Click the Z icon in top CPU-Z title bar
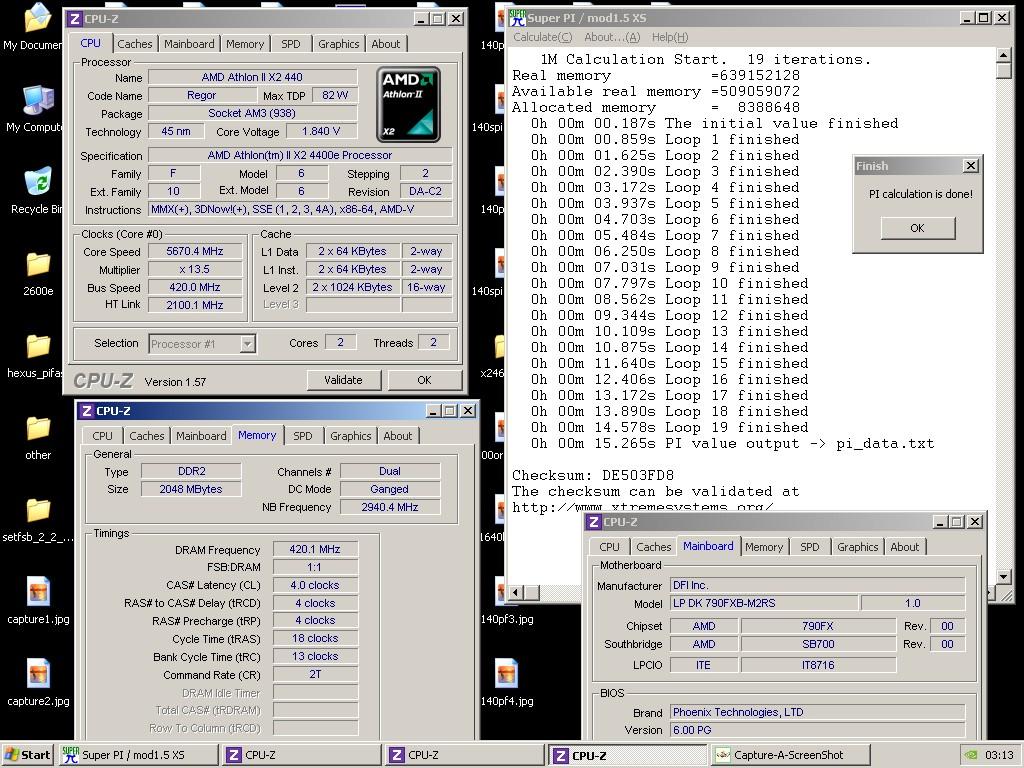 74,19
